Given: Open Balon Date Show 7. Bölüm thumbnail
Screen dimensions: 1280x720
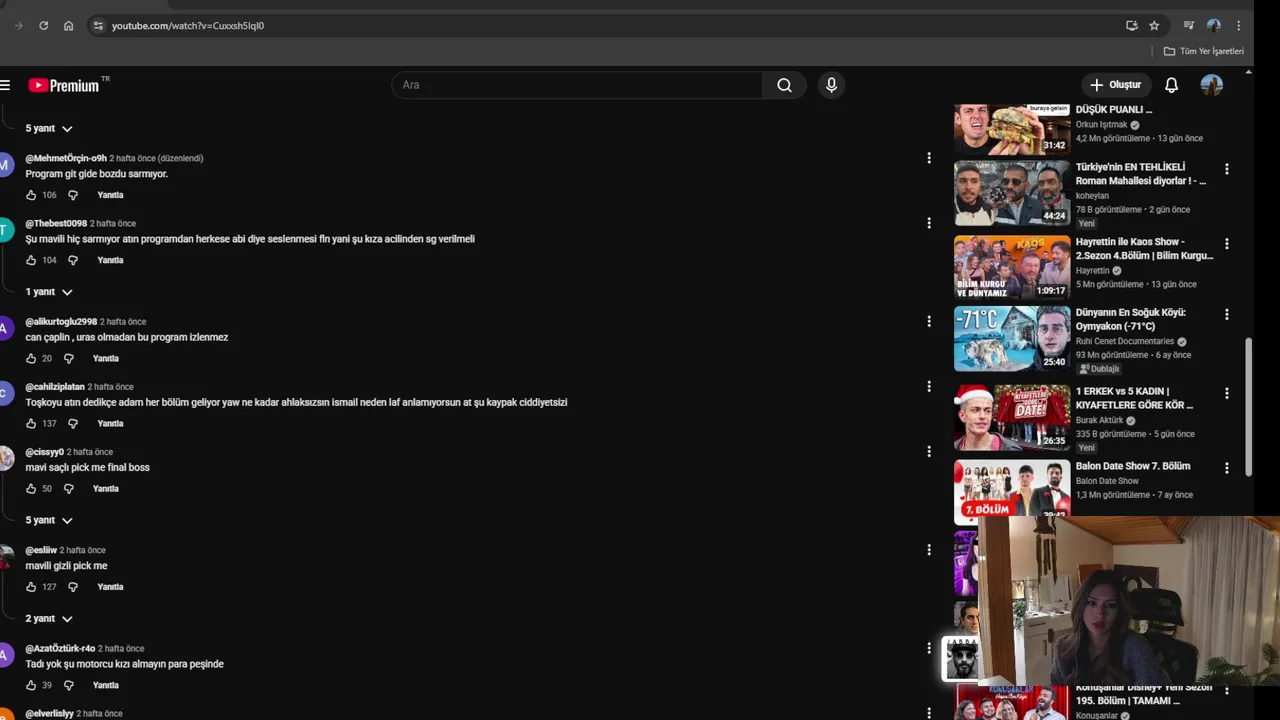Looking at the screenshot, I should click(1012, 490).
